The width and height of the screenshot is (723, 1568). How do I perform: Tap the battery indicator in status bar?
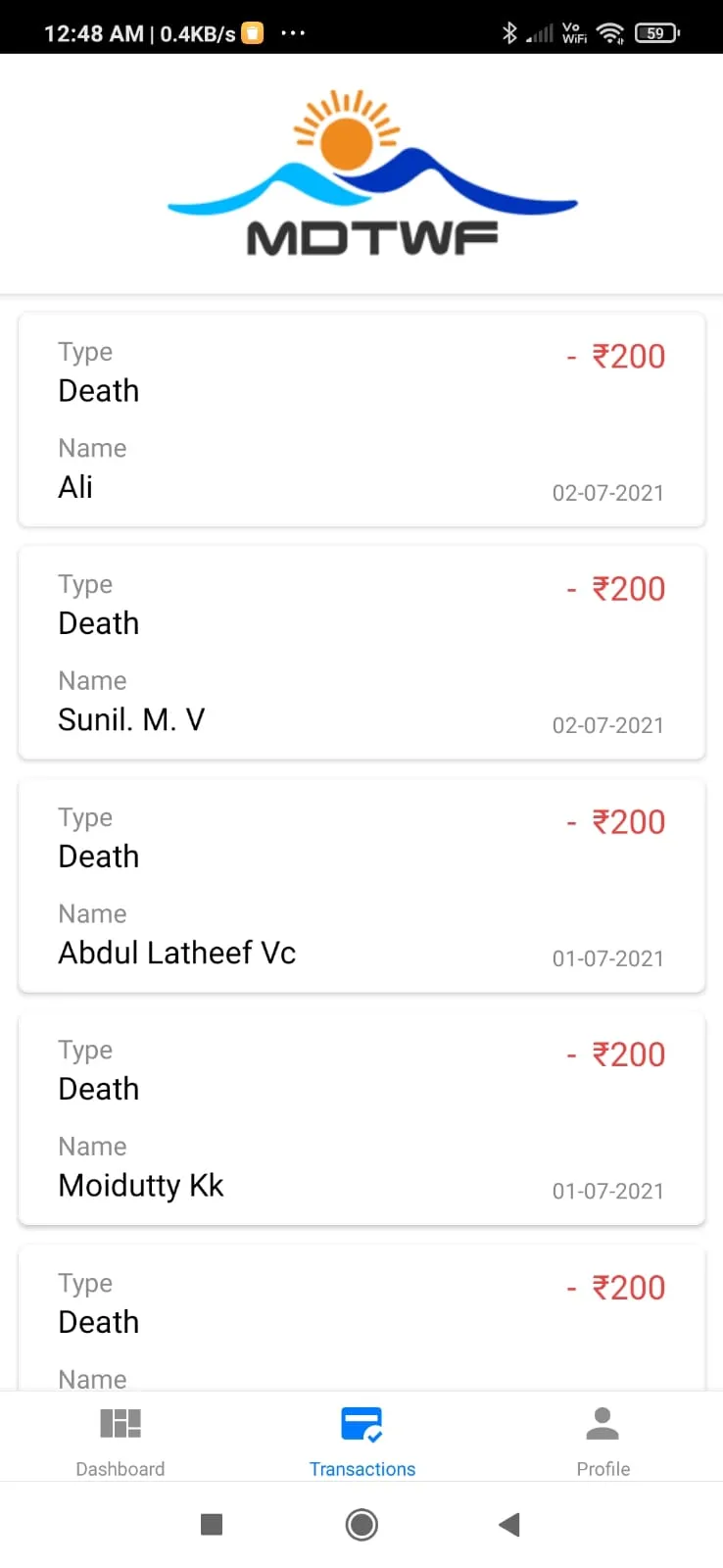click(656, 33)
